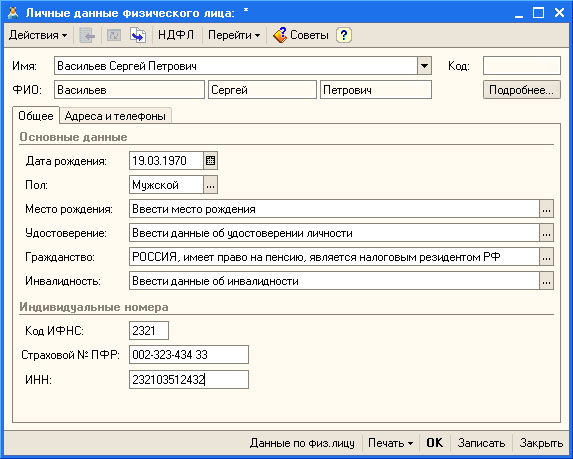
Task: Open the birth date calendar picker
Action: coord(210,161)
